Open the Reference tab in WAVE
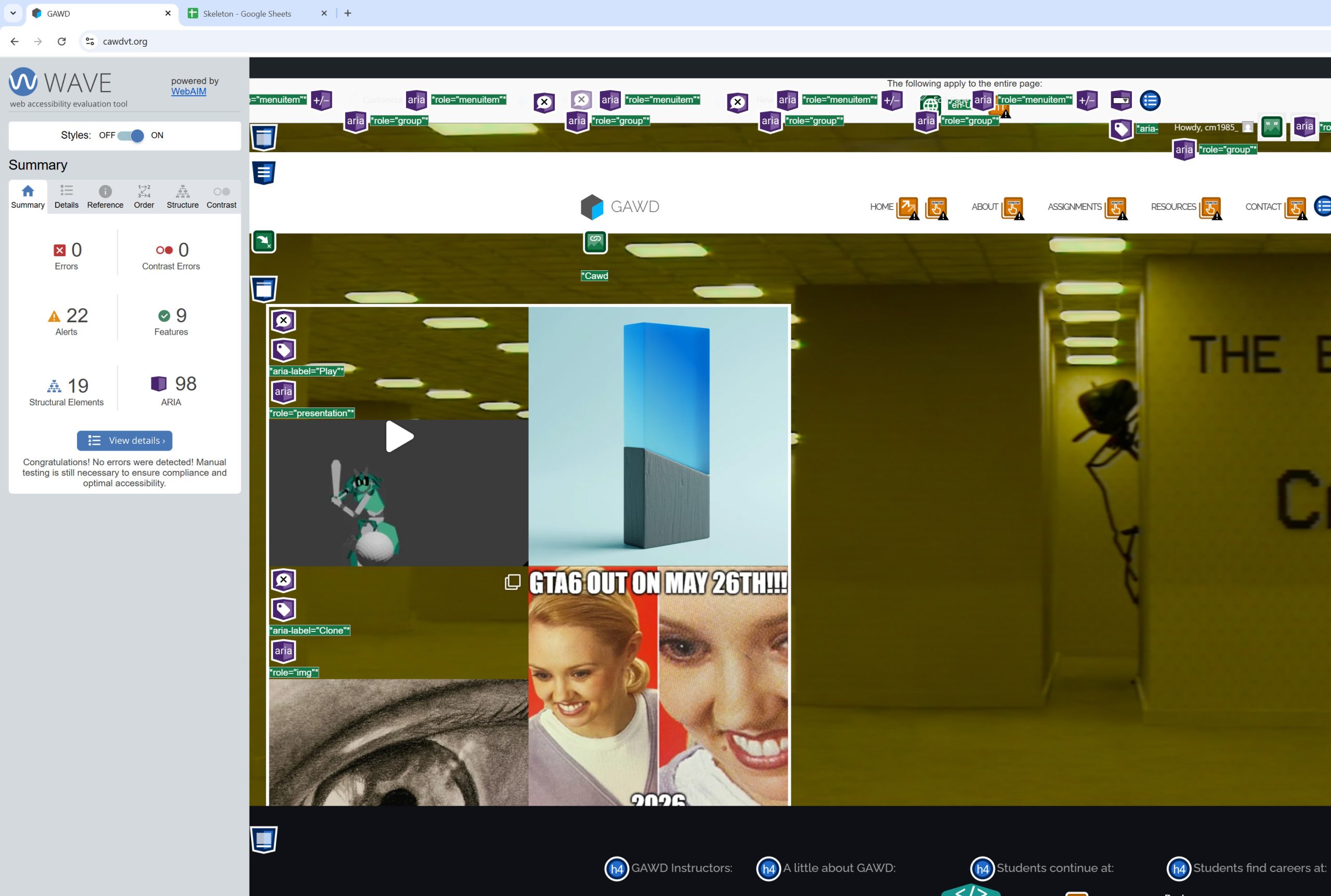 coord(105,196)
